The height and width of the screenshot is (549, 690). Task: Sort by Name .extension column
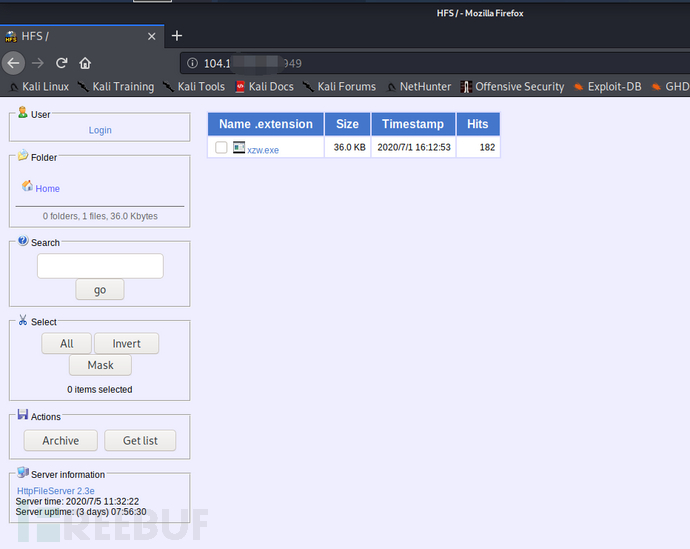click(x=266, y=124)
